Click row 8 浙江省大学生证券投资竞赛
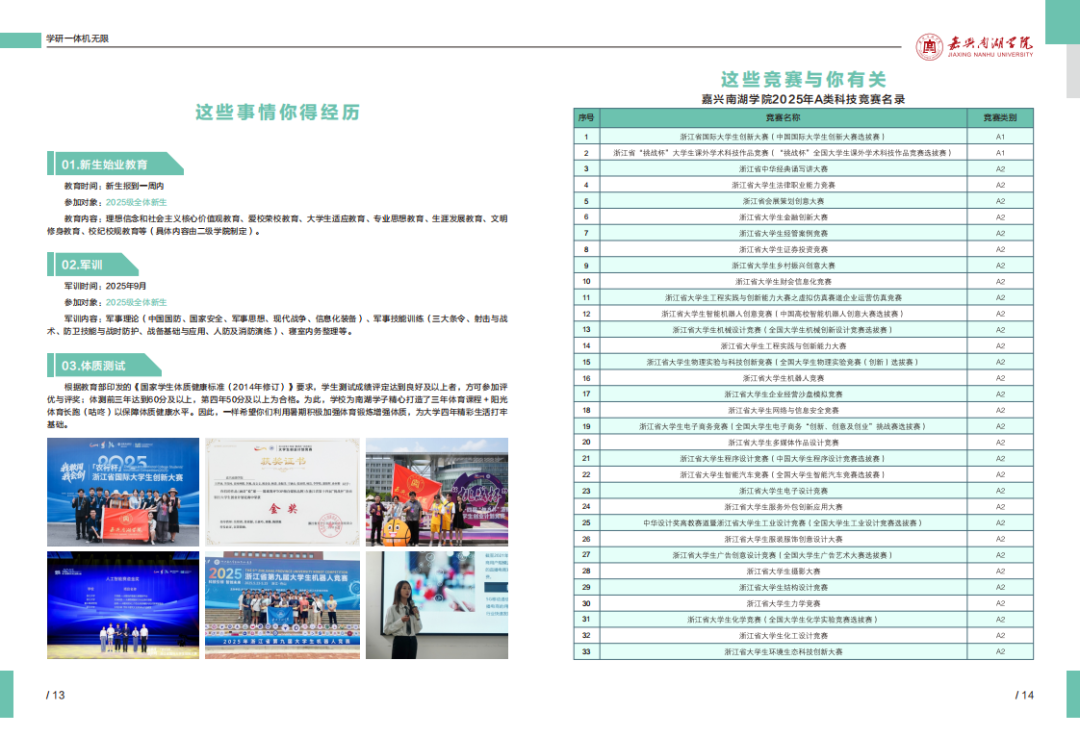 click(803, 249)
